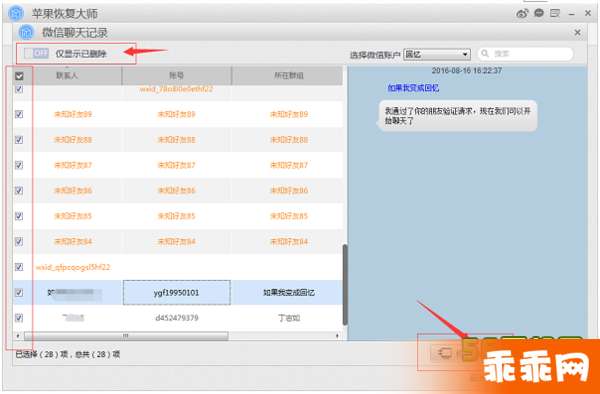Uncheck the 未知好友88 row checkbox
Viewport: 600px width, 394px height.
[19, 140]
